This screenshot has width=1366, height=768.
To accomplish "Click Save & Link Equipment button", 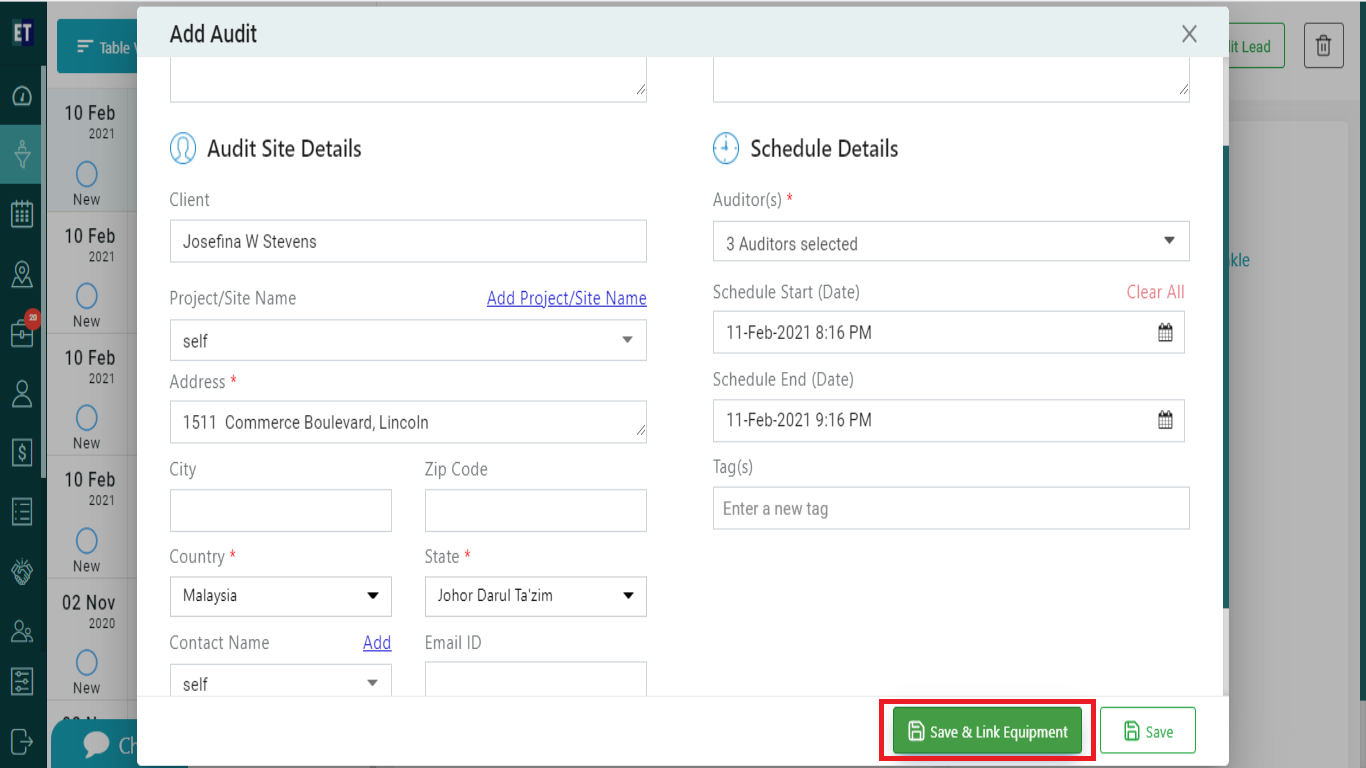I will coord(987,731).
